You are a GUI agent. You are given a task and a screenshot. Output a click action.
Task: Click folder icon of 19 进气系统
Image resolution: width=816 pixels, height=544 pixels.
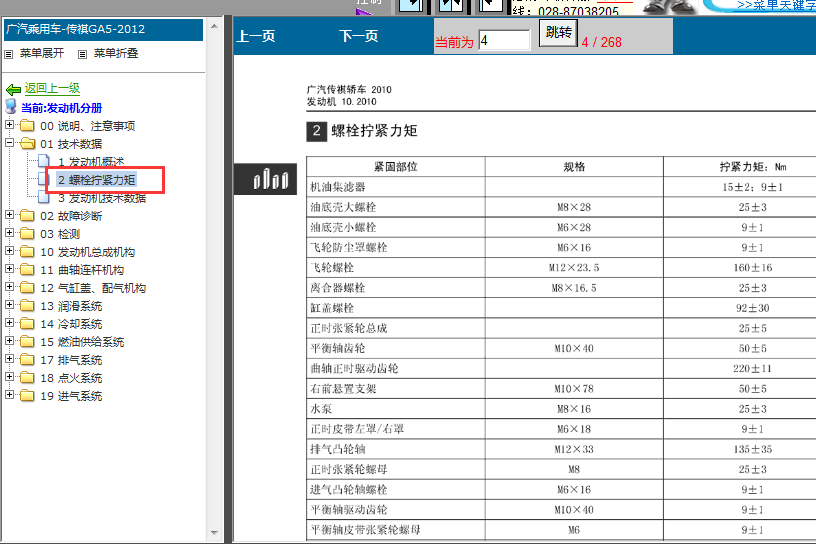click(x=27, y=396)
